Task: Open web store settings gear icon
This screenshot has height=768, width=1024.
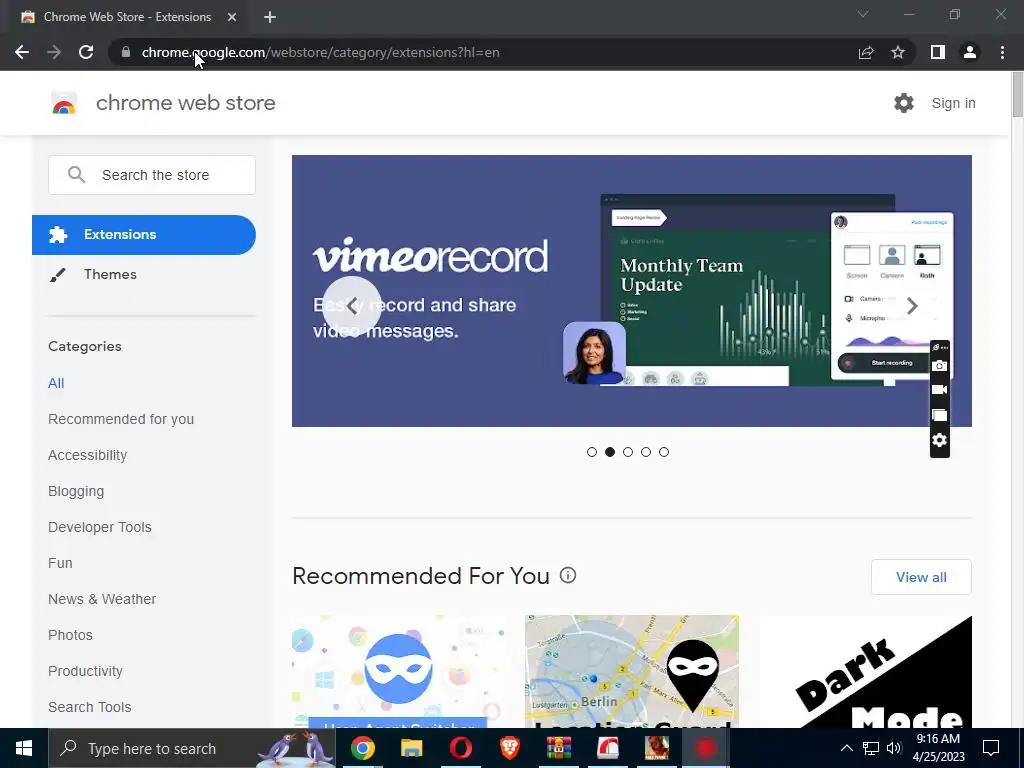Action: coord(904,103)
